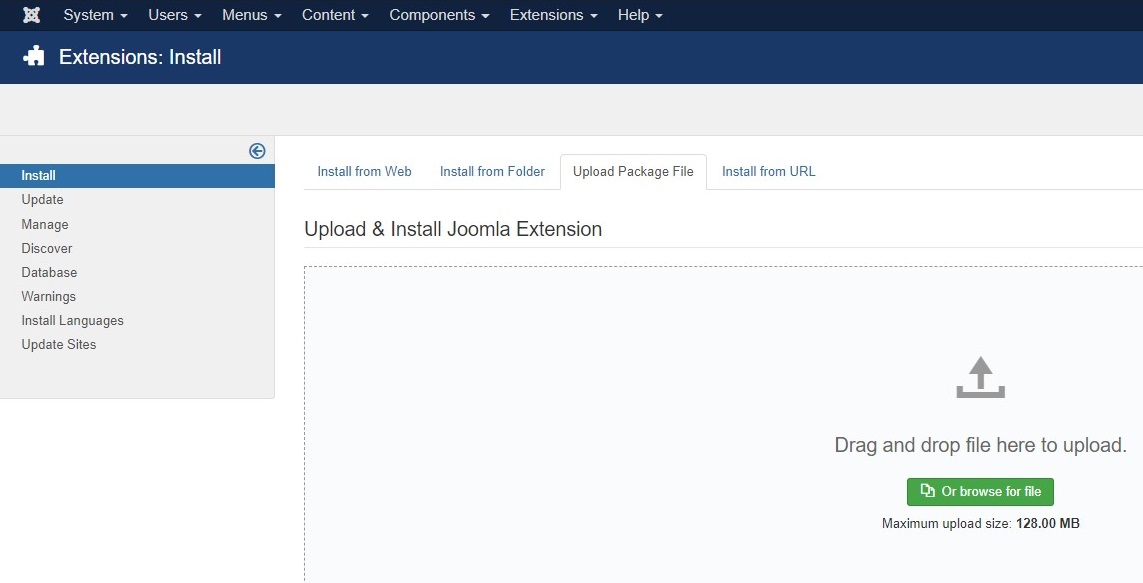Open the Help menu

tap(640, 15)
